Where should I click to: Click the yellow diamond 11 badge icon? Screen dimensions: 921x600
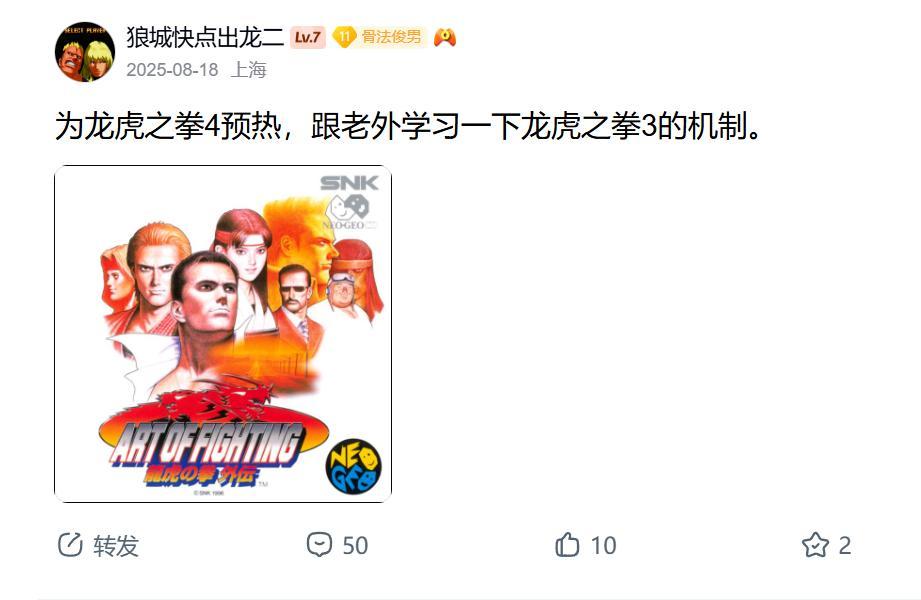pos(344,37)
